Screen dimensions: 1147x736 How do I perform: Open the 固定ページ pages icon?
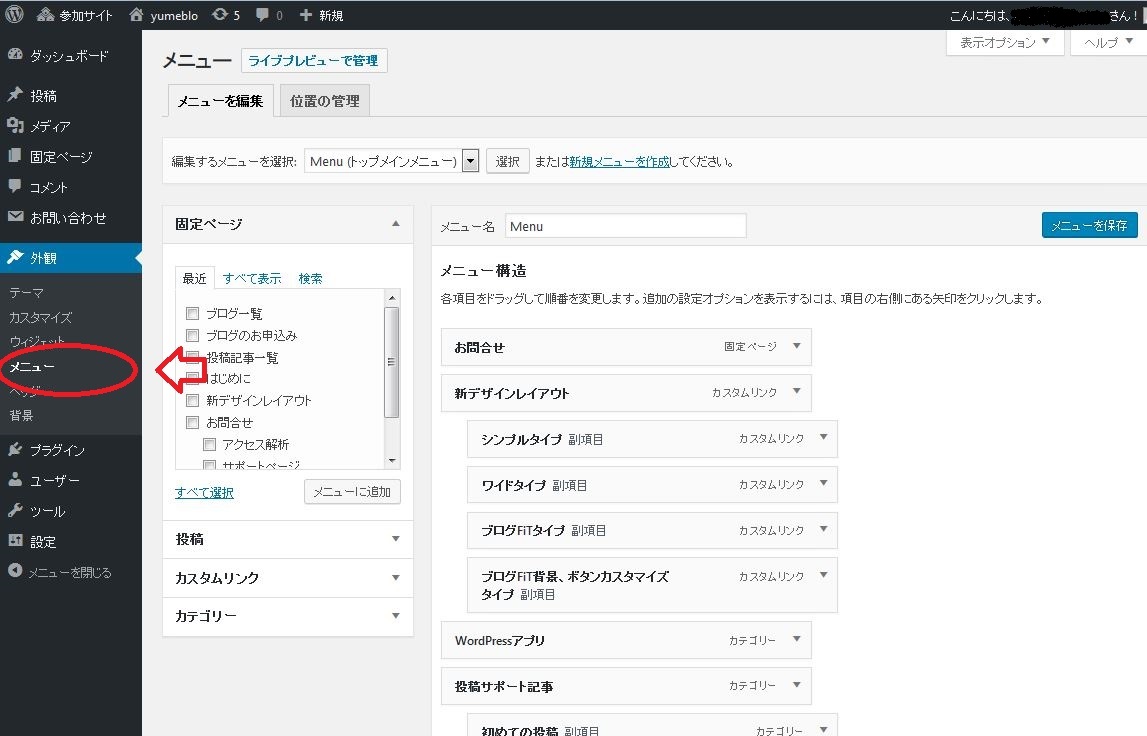point(15,156)
